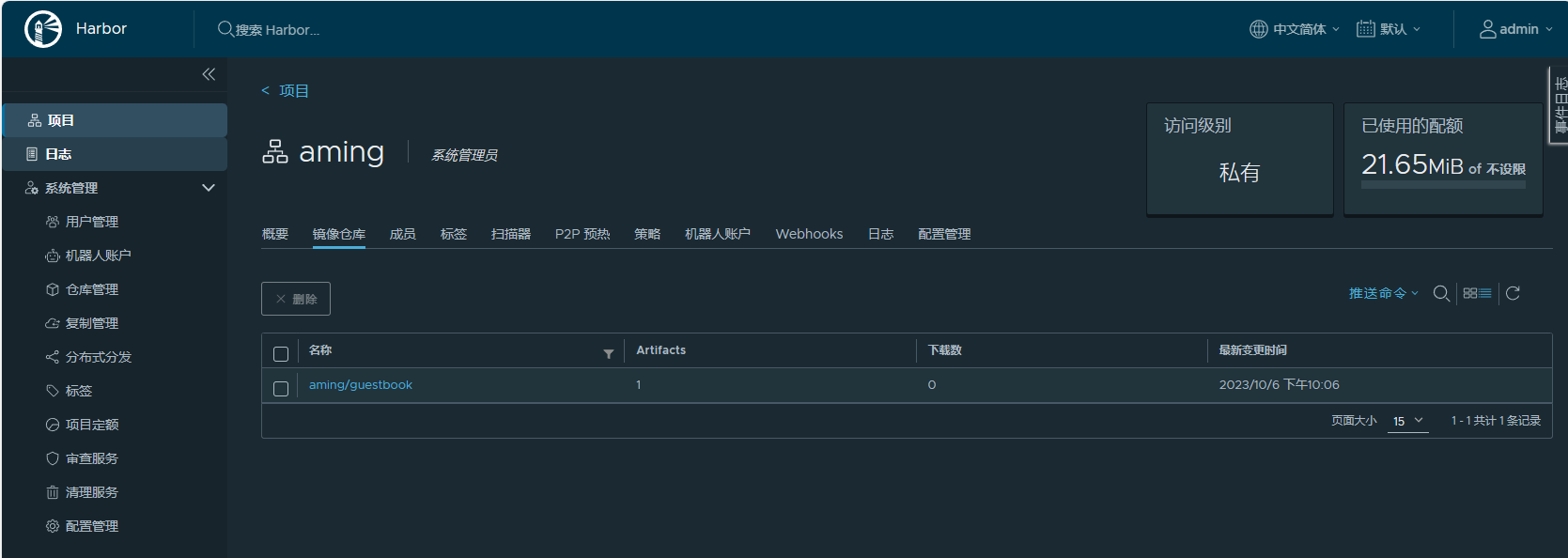1568x558 pixels.
Task: Open the project 配置管理 tab
Action: point(944,234)
